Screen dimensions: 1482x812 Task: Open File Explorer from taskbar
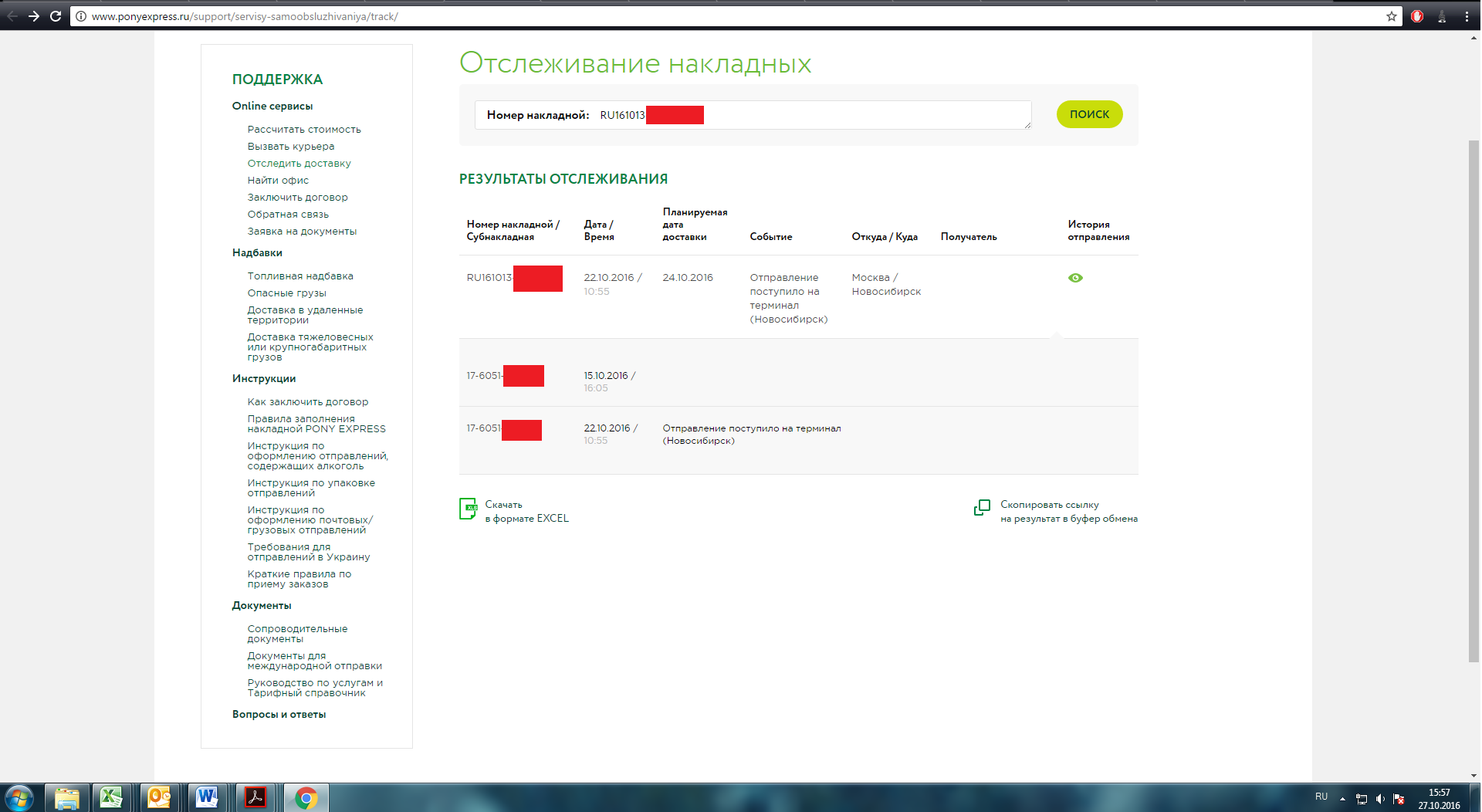67,797
